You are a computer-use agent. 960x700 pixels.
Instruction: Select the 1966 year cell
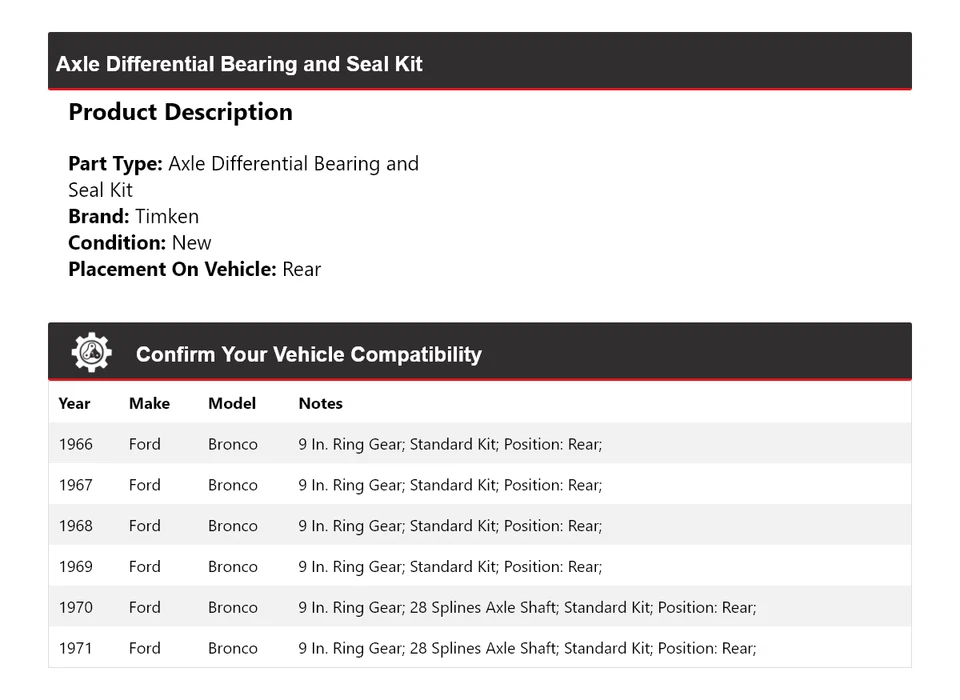point(75,444)
